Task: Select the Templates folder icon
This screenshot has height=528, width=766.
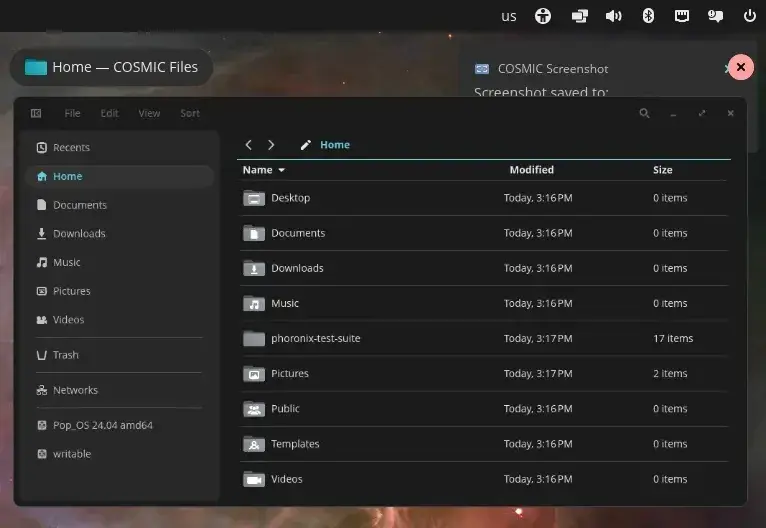Action: click(254, 444)
